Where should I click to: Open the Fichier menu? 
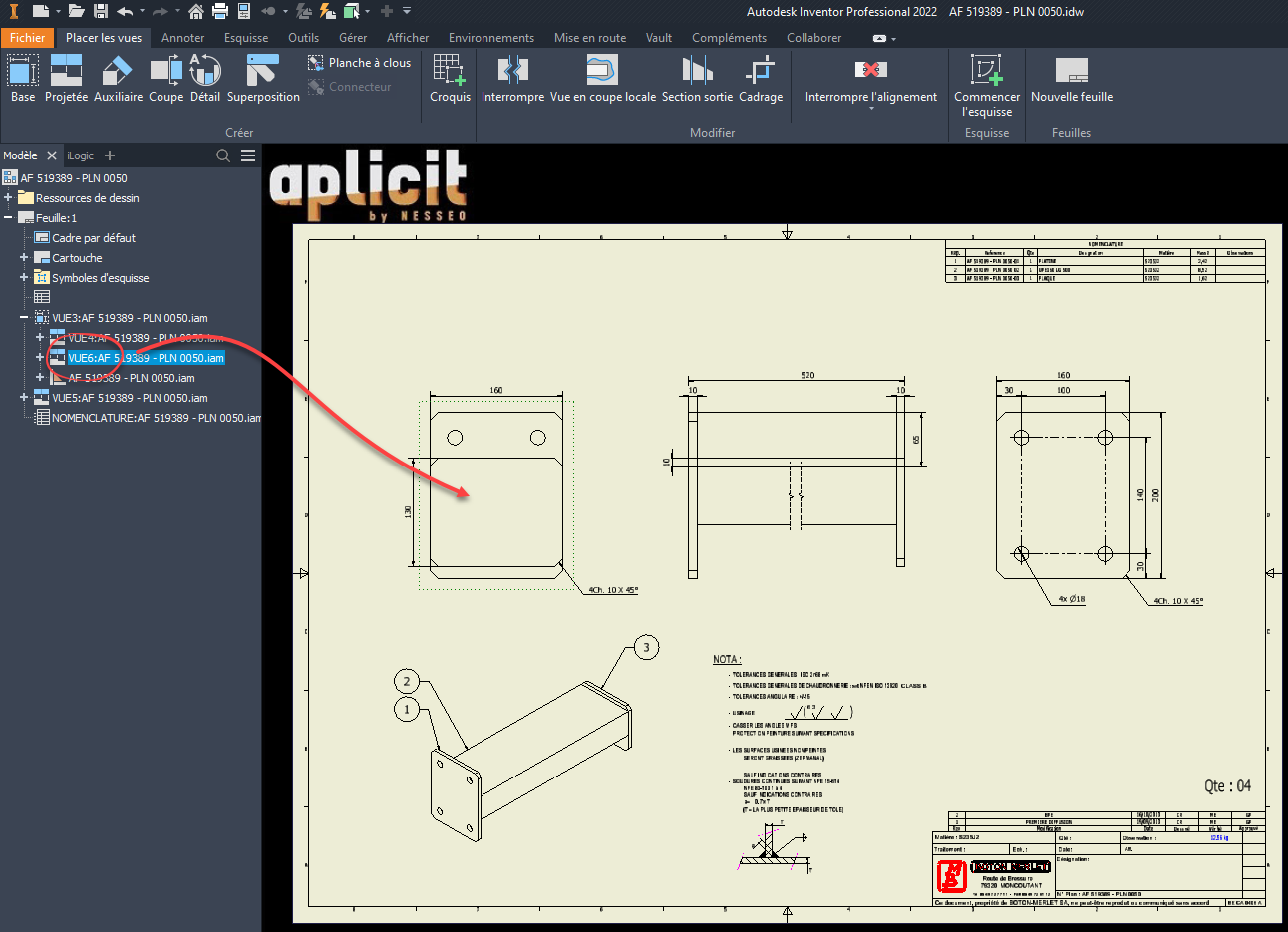pos(28,38)
